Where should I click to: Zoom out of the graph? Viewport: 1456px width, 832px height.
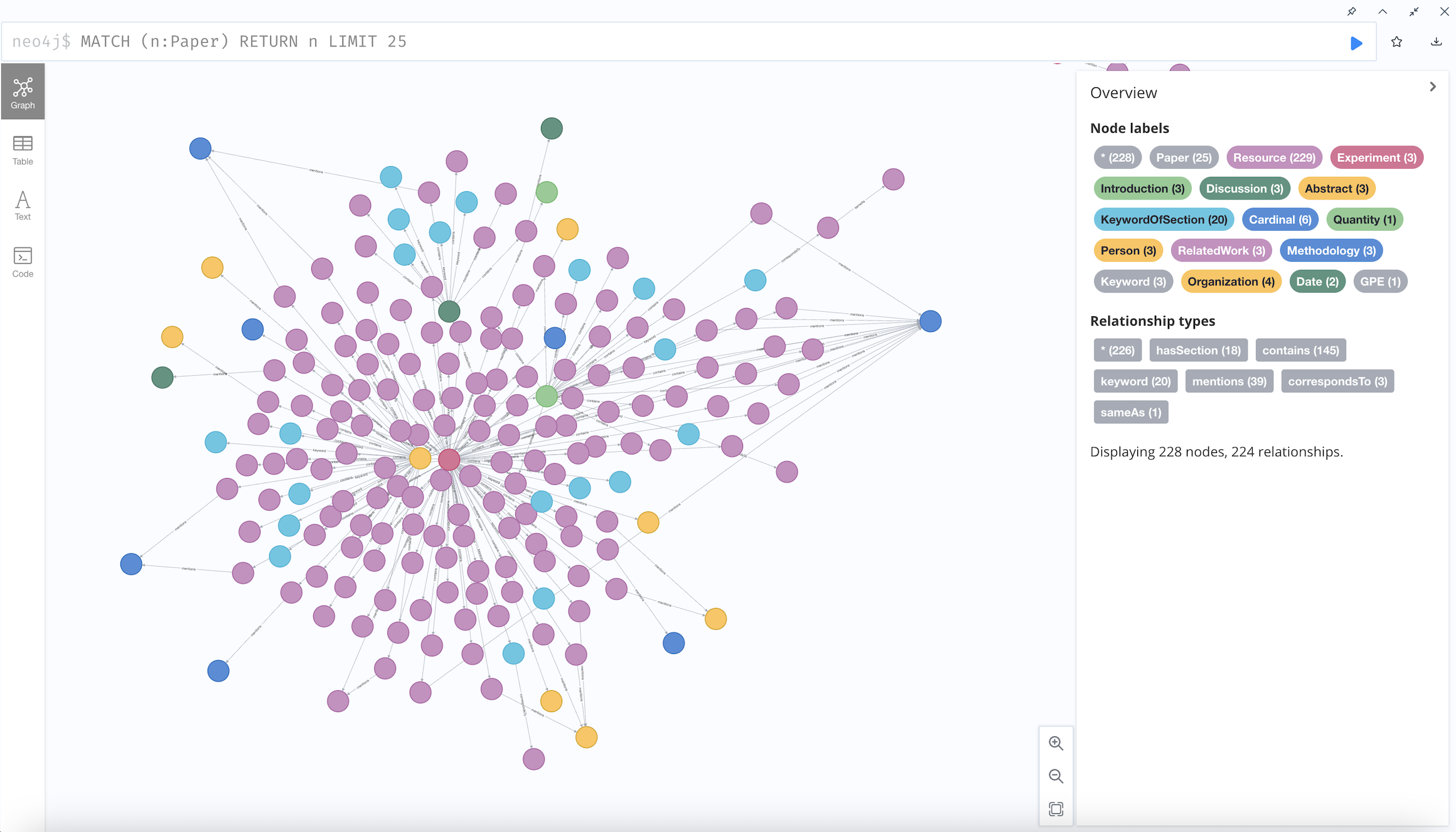1056,776
